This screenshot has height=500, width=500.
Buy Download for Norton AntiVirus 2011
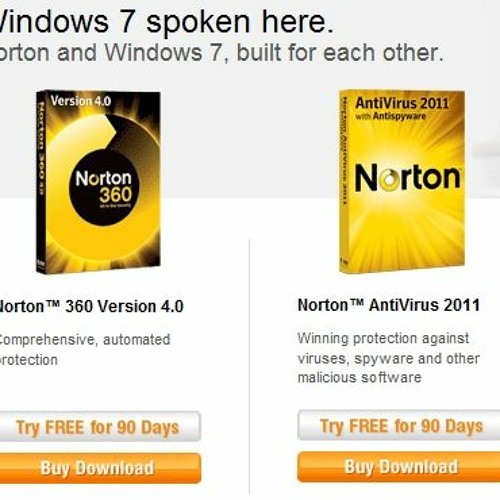pos(399,467)
